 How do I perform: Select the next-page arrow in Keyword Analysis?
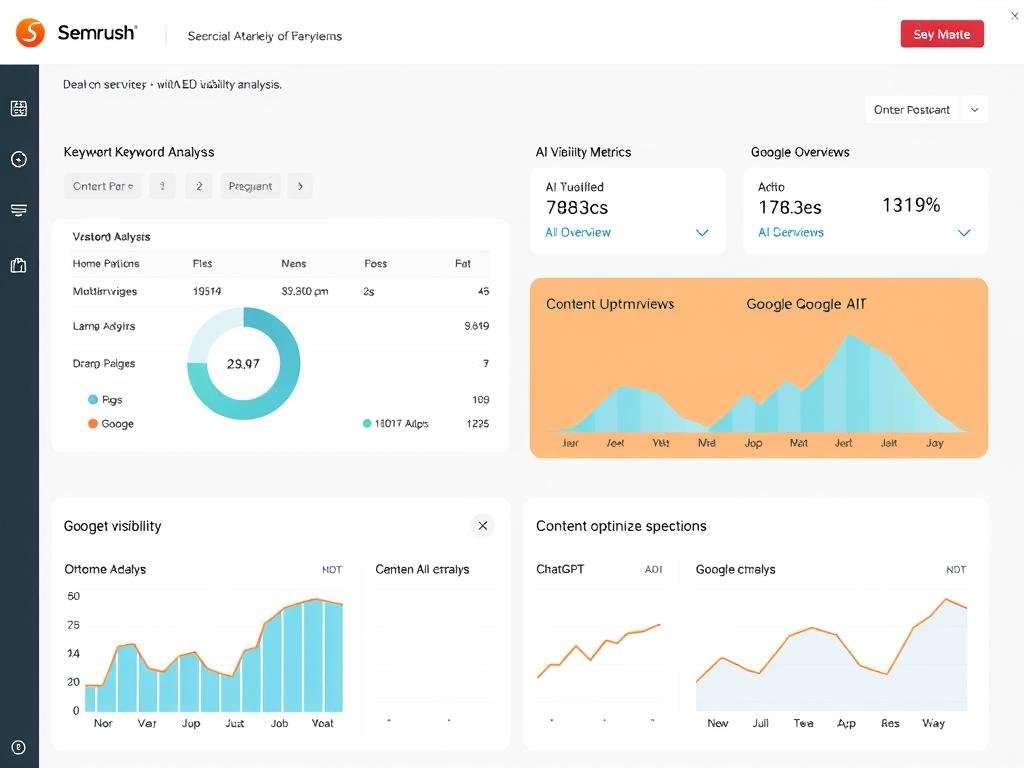click(300, 185)
